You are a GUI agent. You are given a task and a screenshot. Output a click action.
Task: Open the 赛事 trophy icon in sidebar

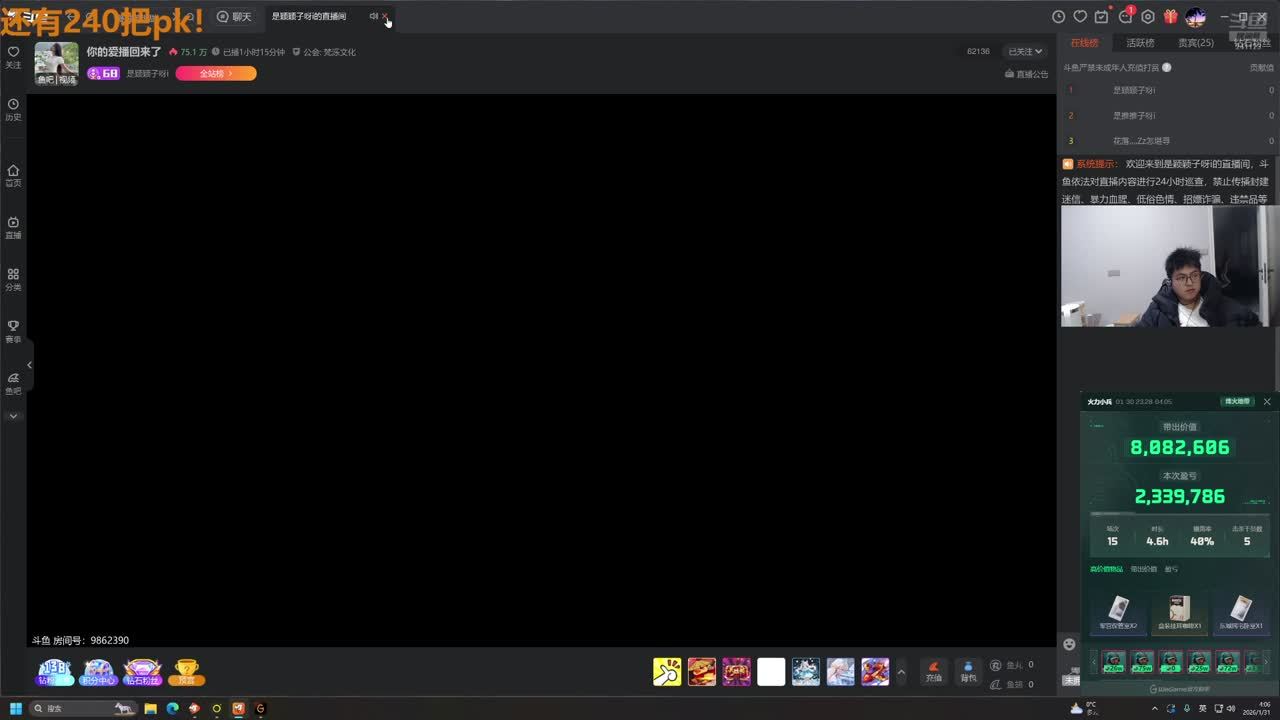13,330
